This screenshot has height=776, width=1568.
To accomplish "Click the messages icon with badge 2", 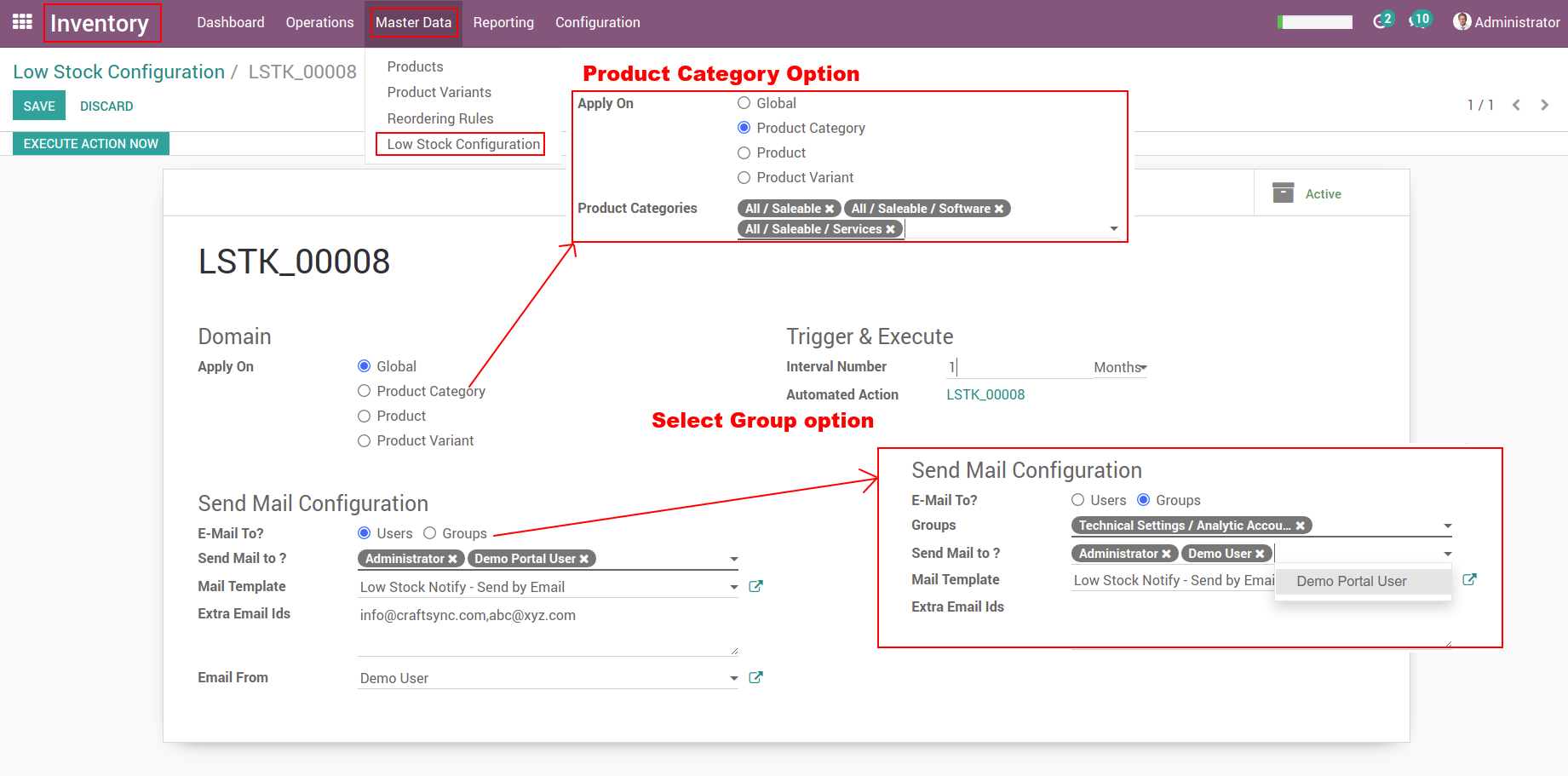I will [x=1381, y=21].
